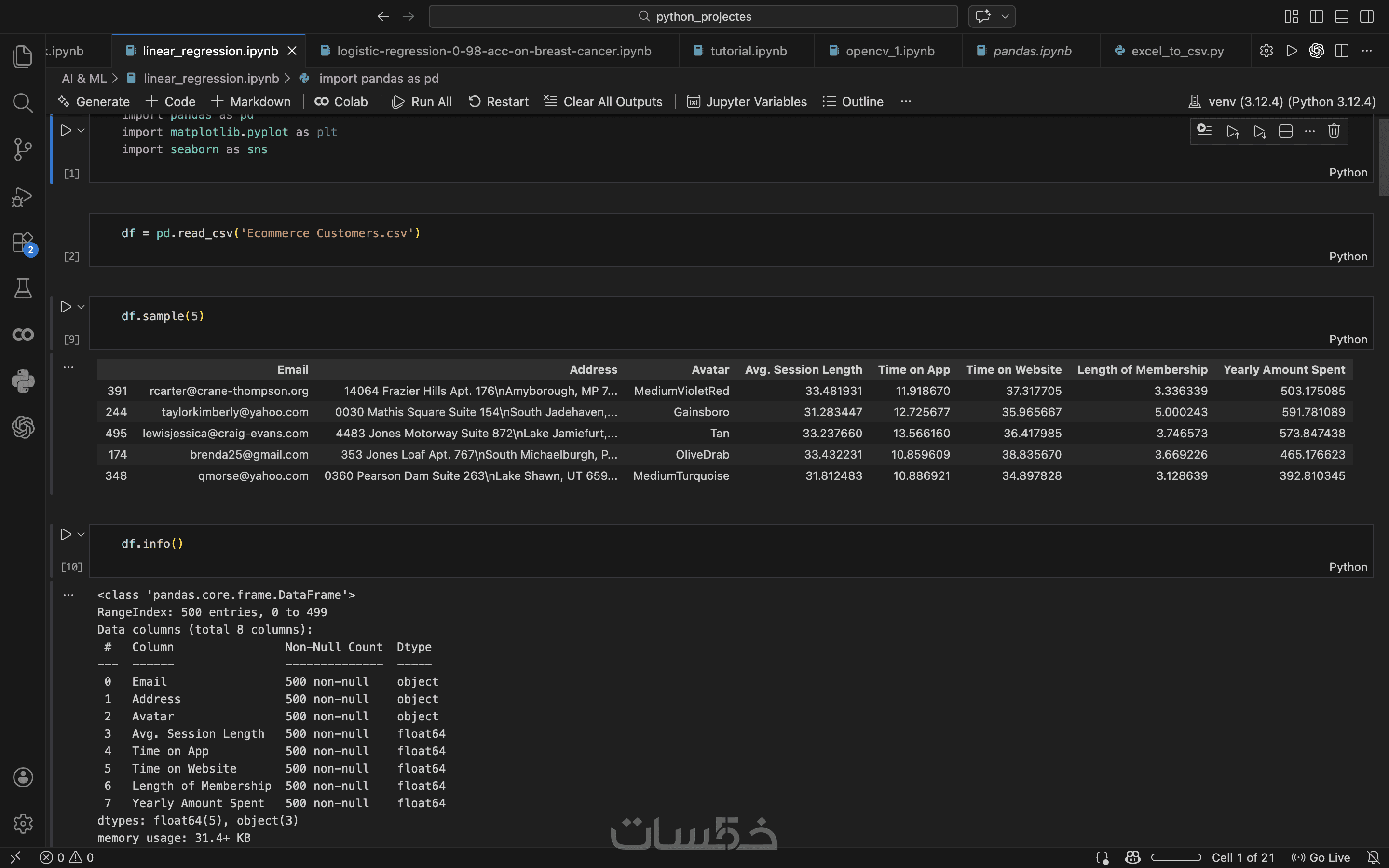Click Run All in notebook toolbar

coord(422,102)
